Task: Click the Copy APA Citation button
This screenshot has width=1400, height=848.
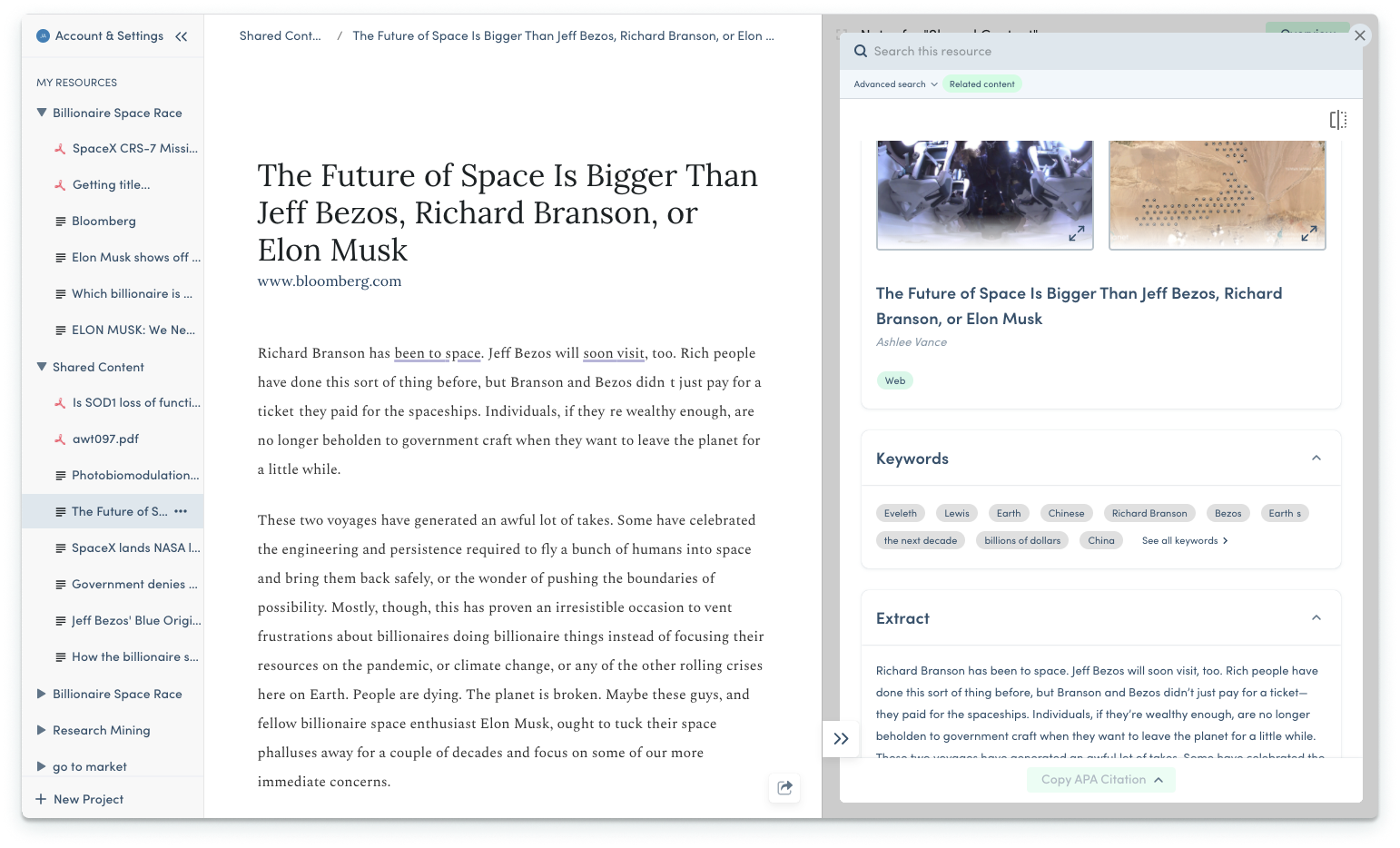Action: tap(1100, 779)
